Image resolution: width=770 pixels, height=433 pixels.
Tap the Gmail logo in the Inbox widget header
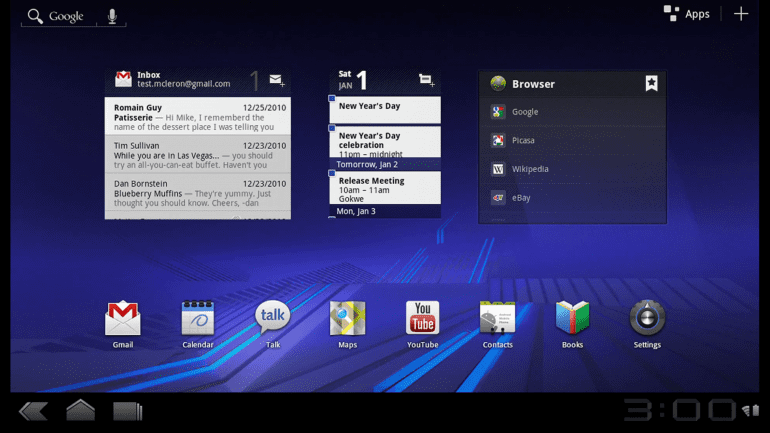click(x=123, y=79)
